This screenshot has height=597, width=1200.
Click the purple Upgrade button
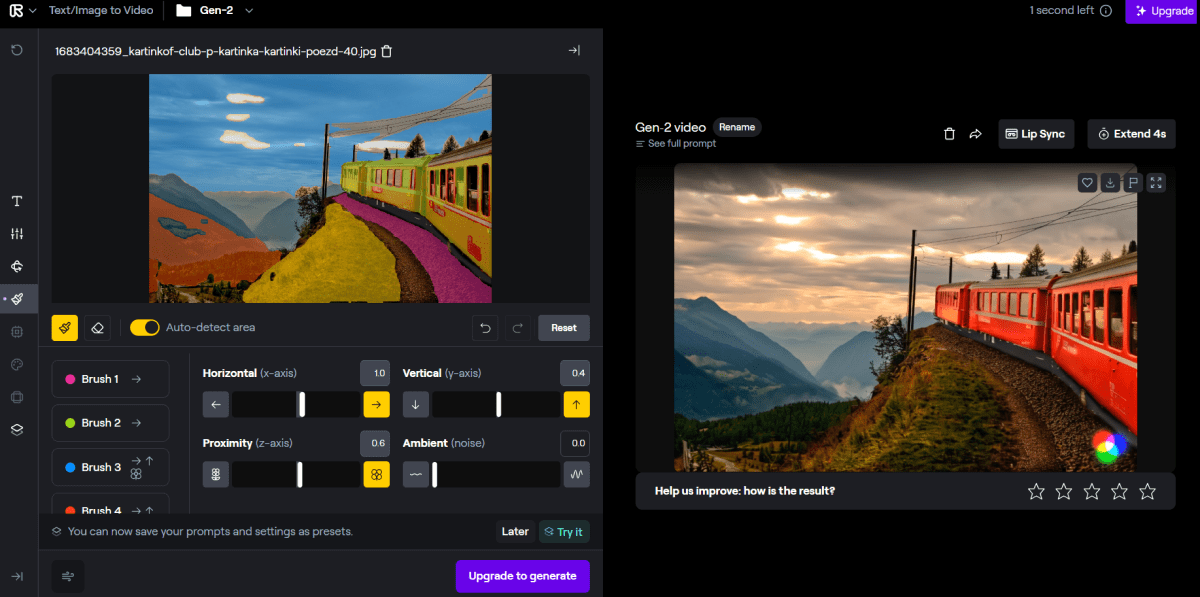1162,11
